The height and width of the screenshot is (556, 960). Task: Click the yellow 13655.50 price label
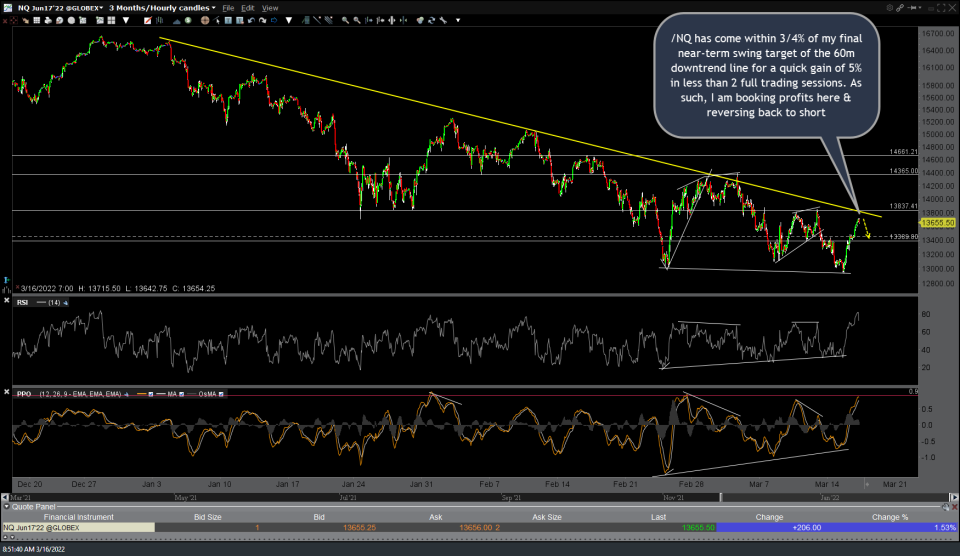pyautogui.click(x=937, y=223)
